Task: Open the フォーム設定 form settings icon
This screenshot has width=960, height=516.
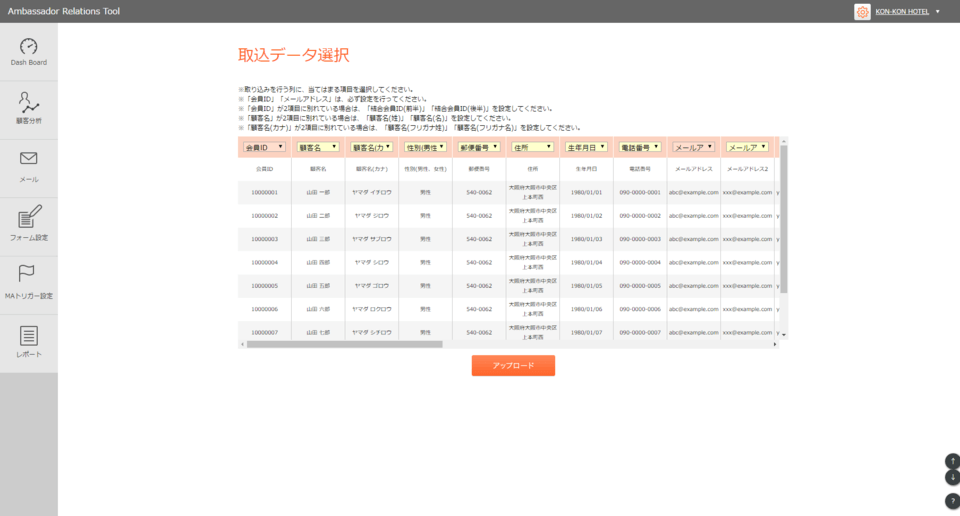Action: click(29, 217)
